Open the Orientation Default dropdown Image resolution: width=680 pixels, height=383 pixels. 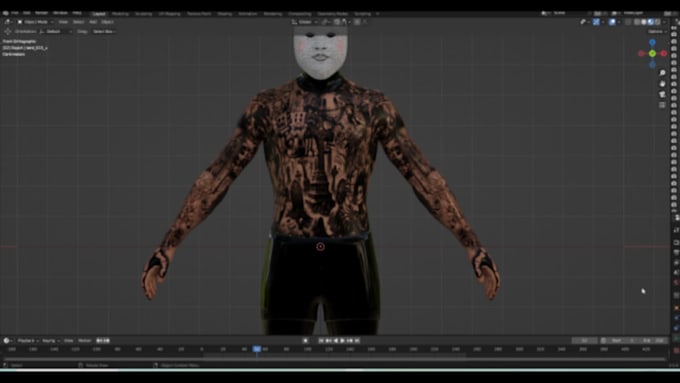pyautogui.click(x=56, y=31)
